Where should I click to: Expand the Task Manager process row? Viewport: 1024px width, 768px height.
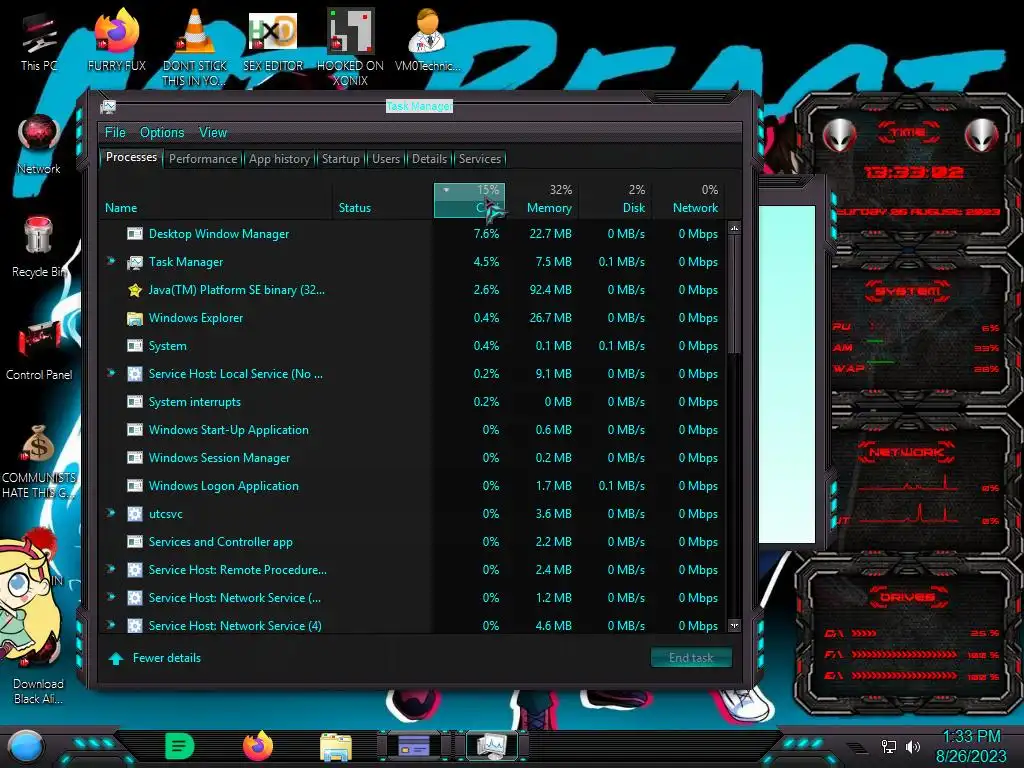(111, 261)
